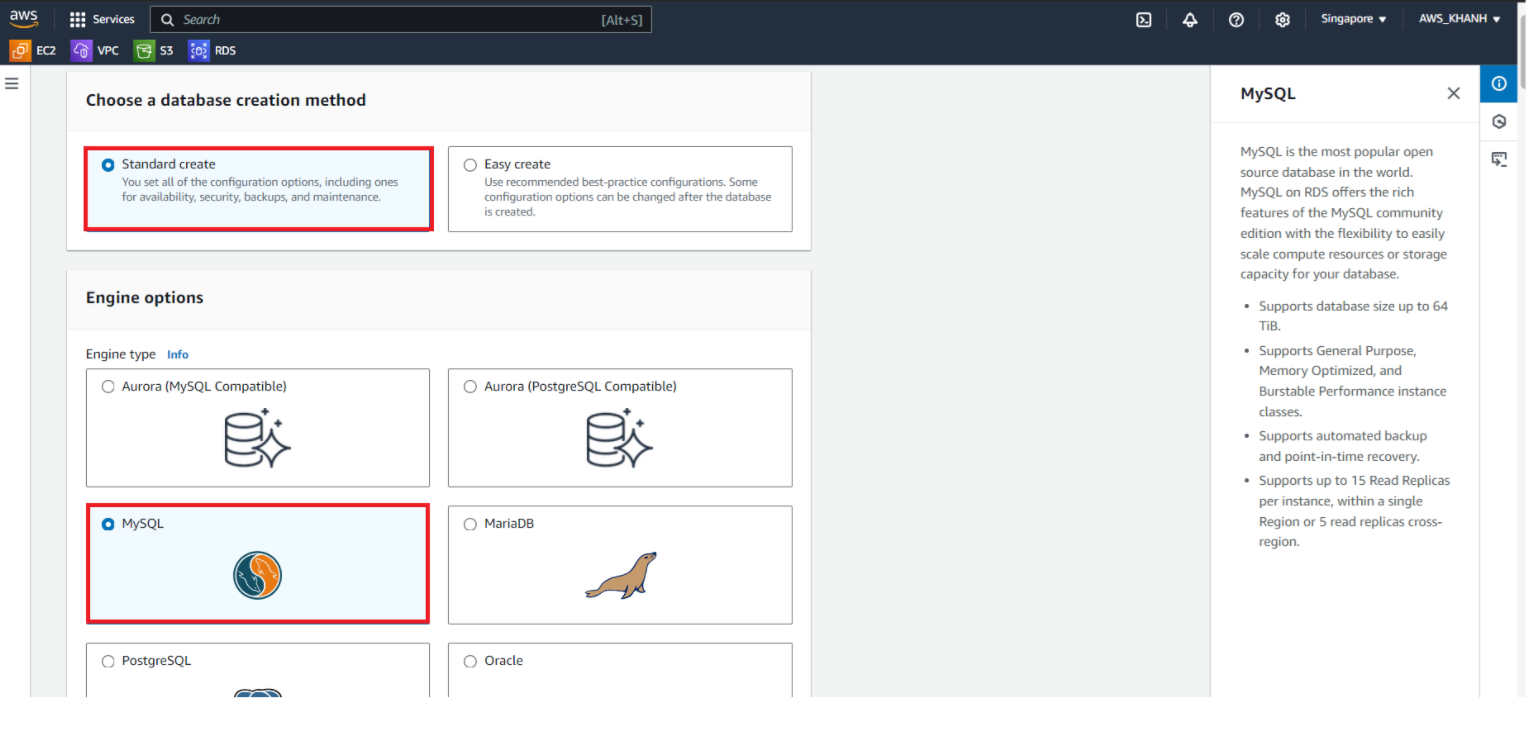Click the AWS logo home icon

pos(23,19)
